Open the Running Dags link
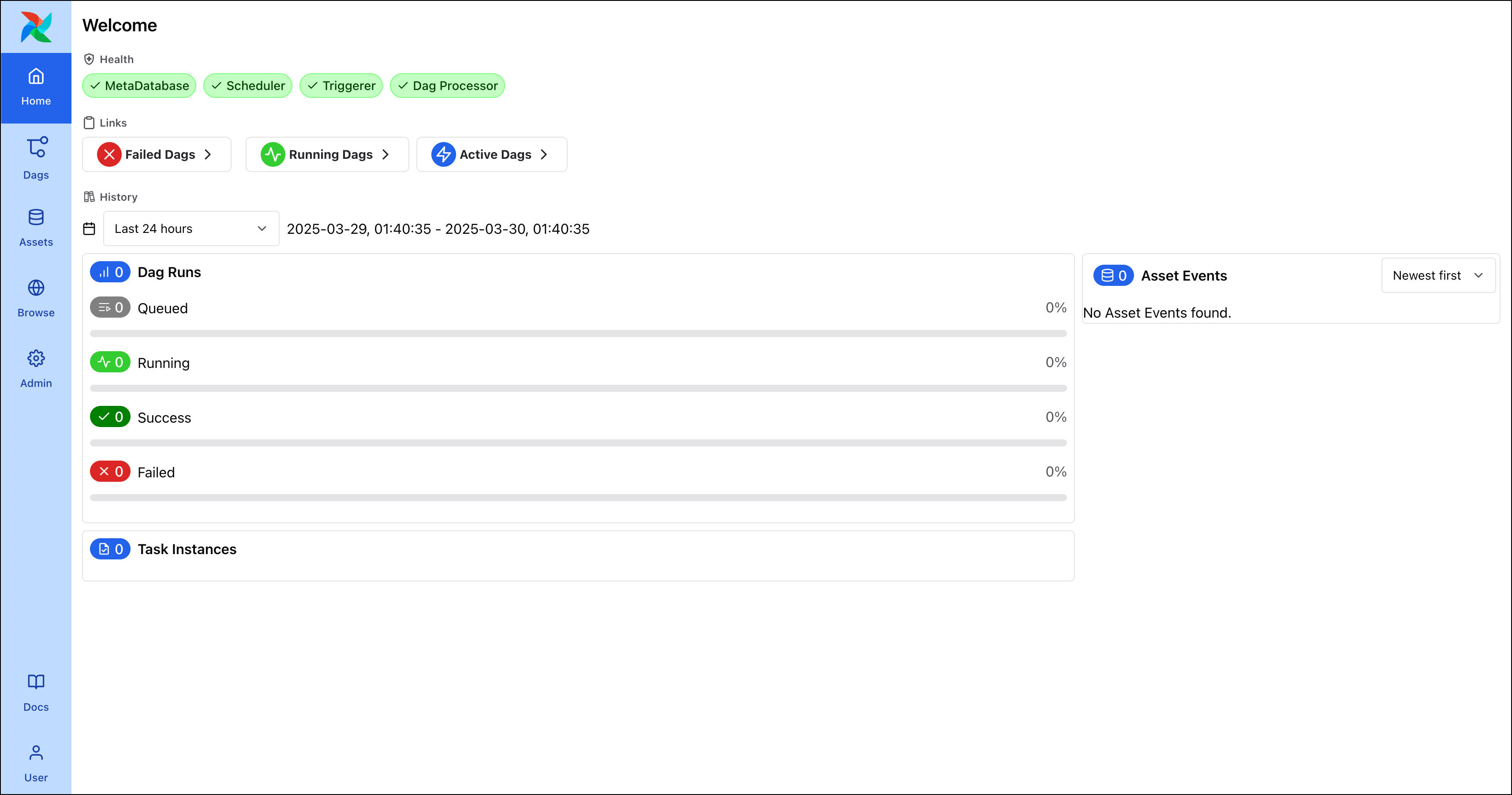Image resolution: width=1512 pixels, height=795 pixels. pyautogui.click(x=327, y=154)
